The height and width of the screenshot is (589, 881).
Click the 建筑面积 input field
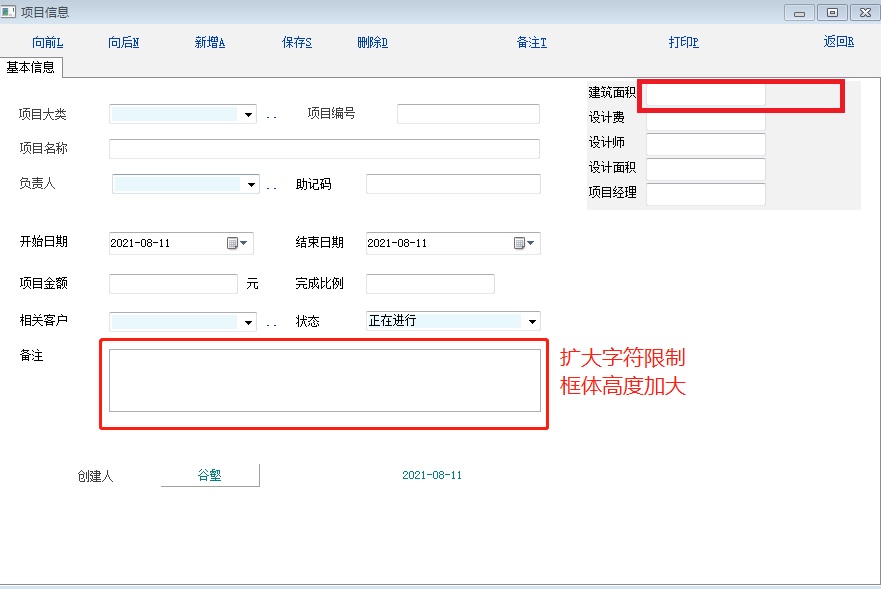point(705,95)
